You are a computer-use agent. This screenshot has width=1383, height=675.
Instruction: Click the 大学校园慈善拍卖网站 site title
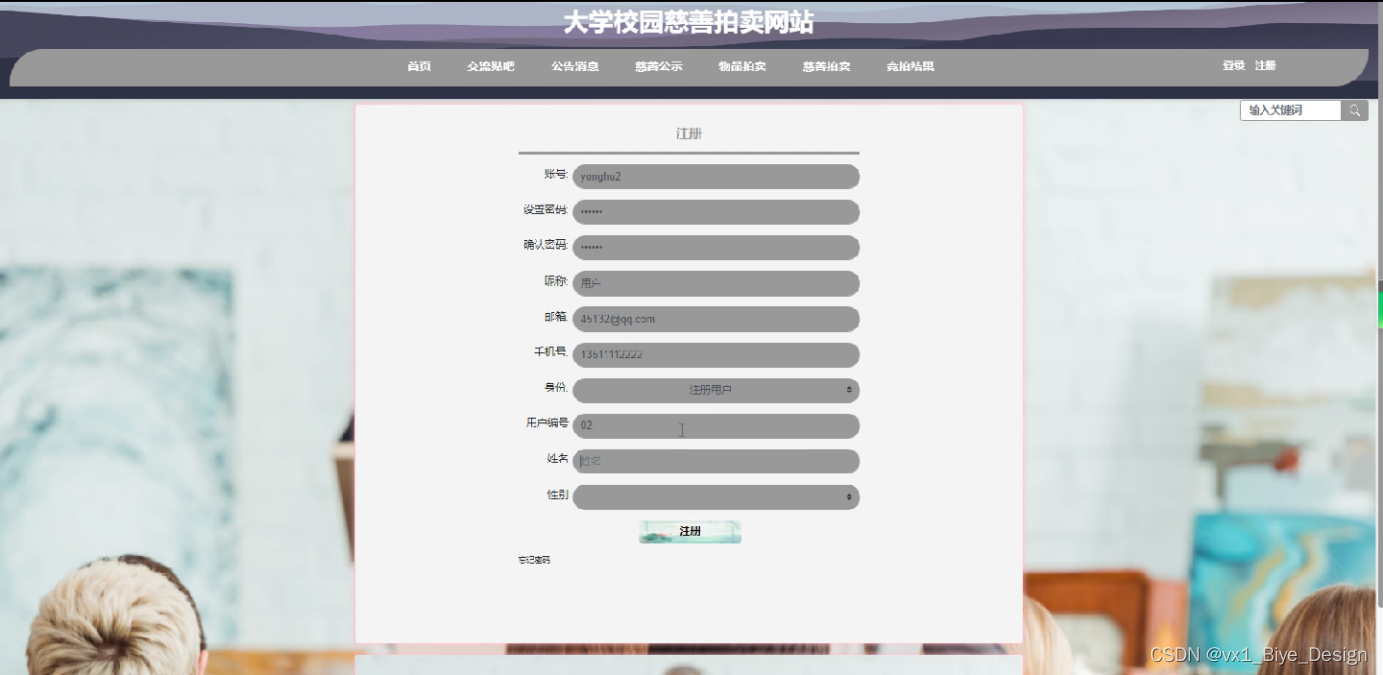pos(688,23)
